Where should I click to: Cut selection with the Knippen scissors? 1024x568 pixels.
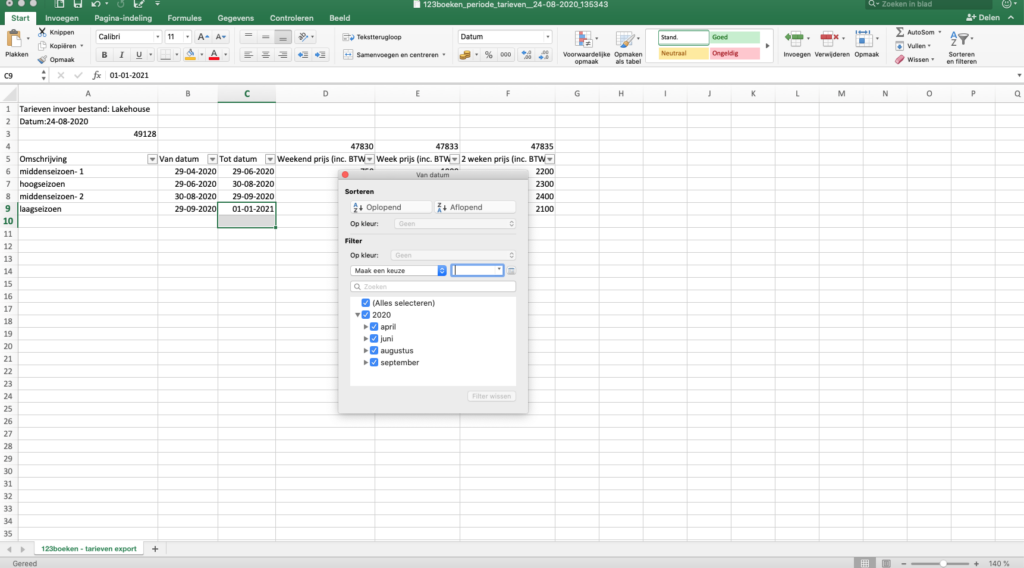point(42,32)
